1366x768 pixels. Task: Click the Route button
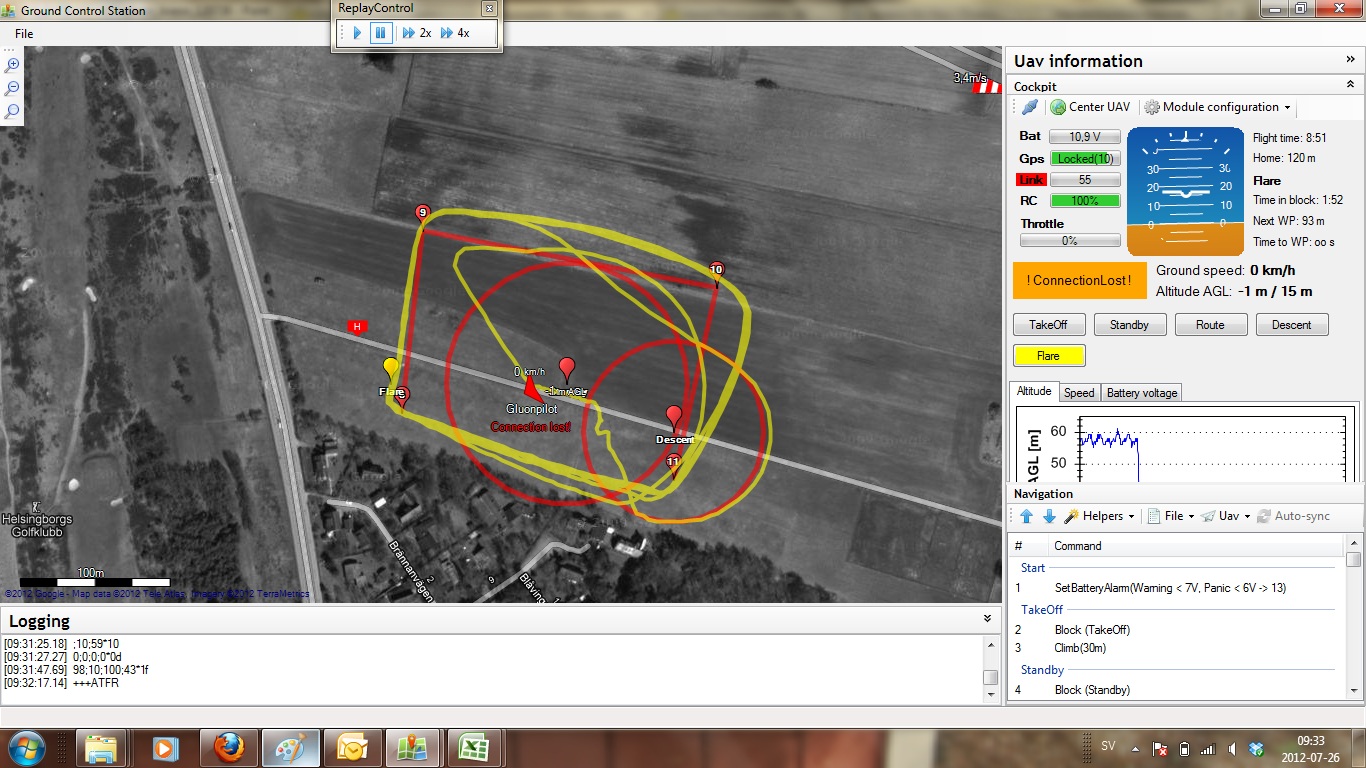click(1210, 325)
